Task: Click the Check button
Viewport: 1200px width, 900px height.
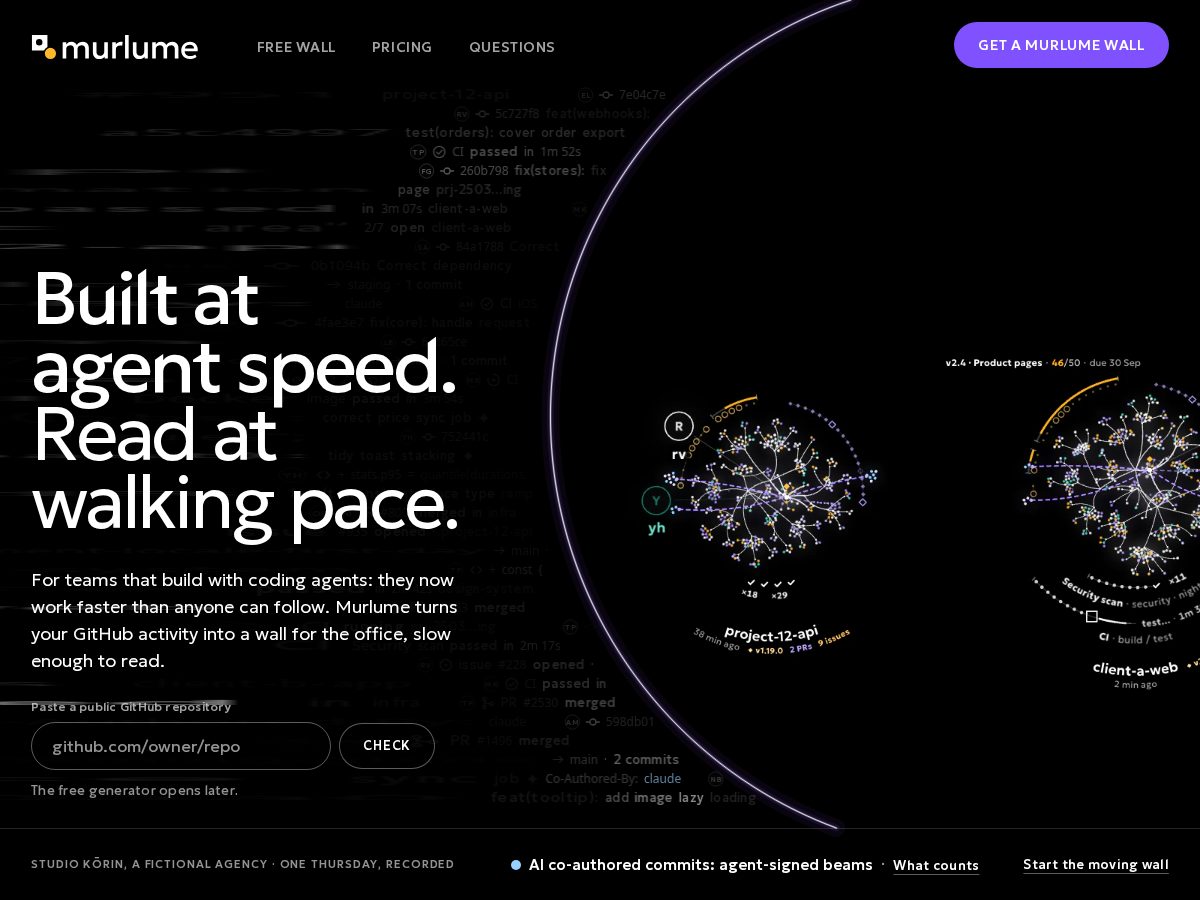Action: tap(387, 746)
